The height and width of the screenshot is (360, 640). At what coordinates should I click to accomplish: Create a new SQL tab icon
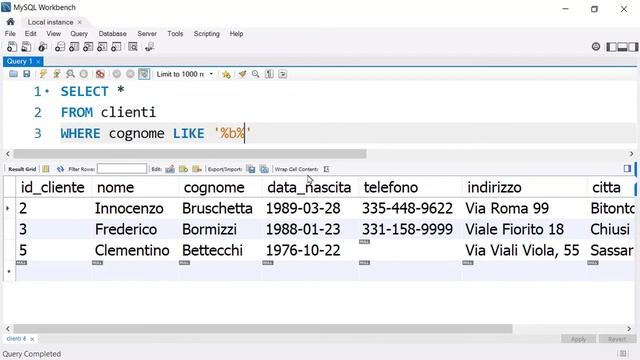[x=12, y=47]
